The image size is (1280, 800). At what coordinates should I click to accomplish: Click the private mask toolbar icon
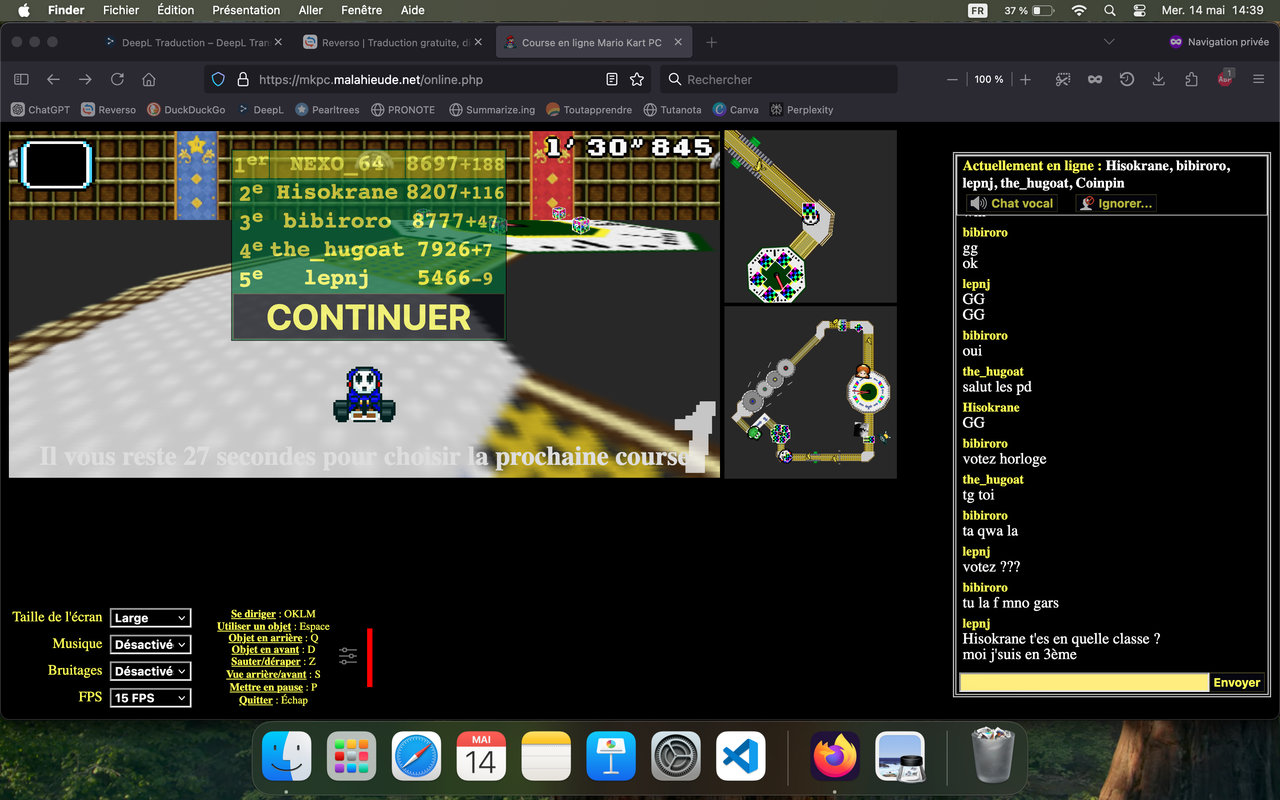pos(1095,79)
